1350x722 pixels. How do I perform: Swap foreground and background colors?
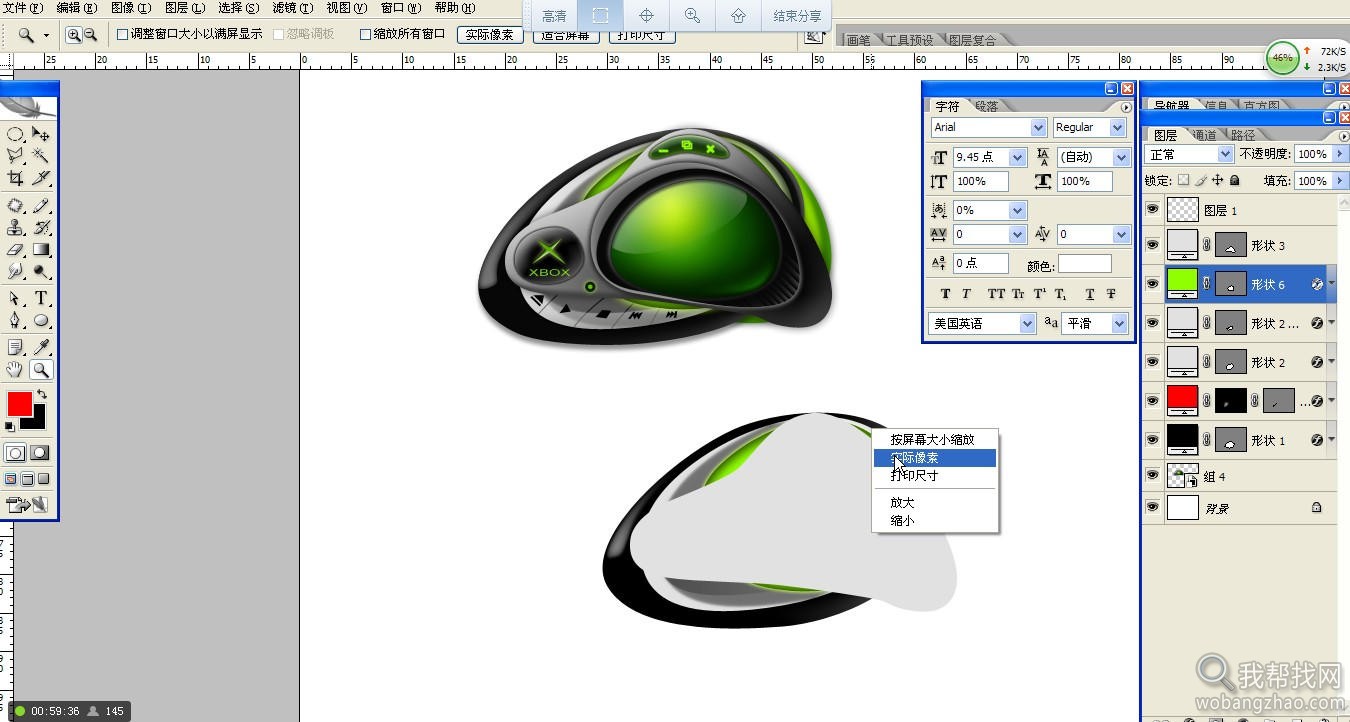(41, 395)
